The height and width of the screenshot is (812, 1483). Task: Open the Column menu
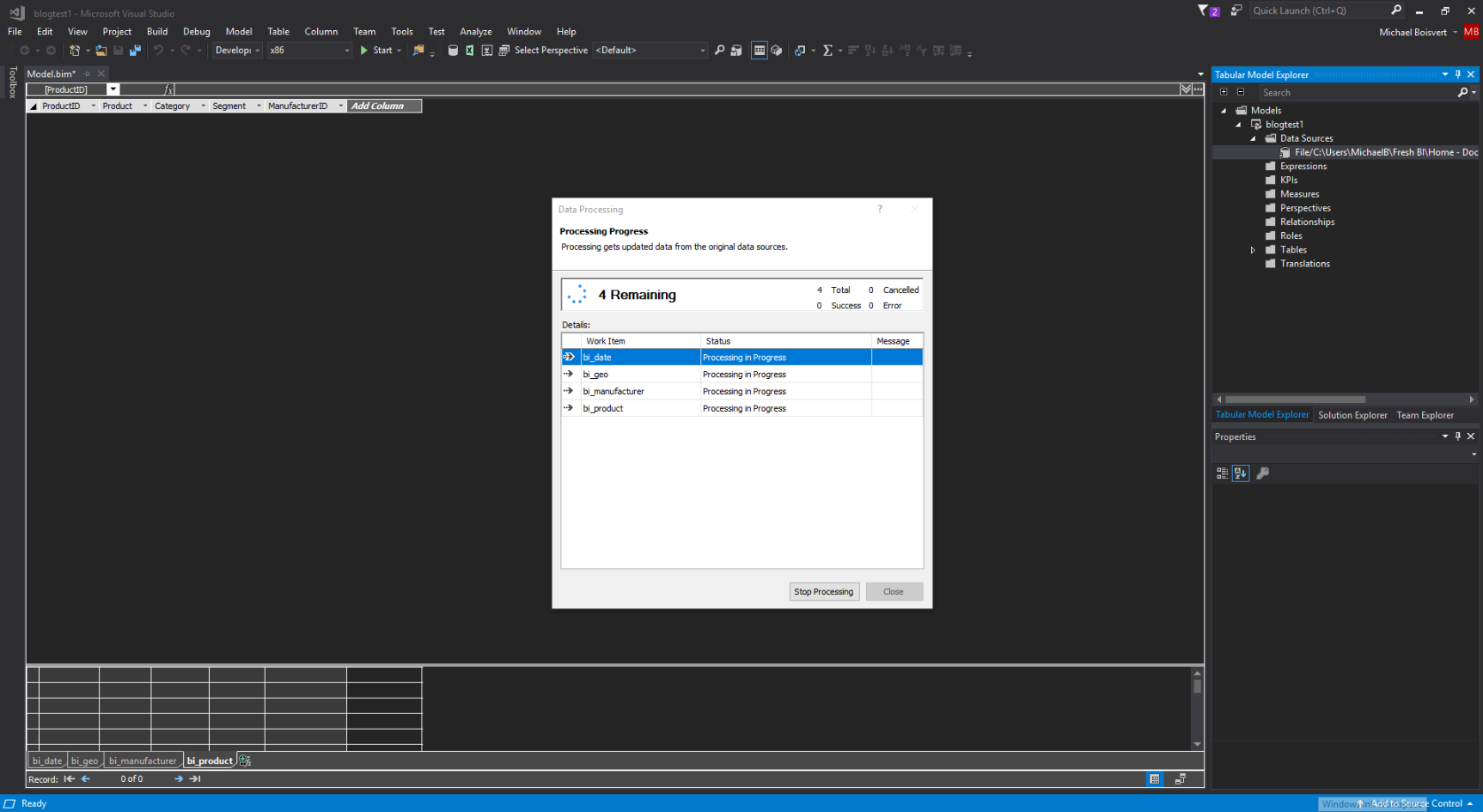[321, 32]
